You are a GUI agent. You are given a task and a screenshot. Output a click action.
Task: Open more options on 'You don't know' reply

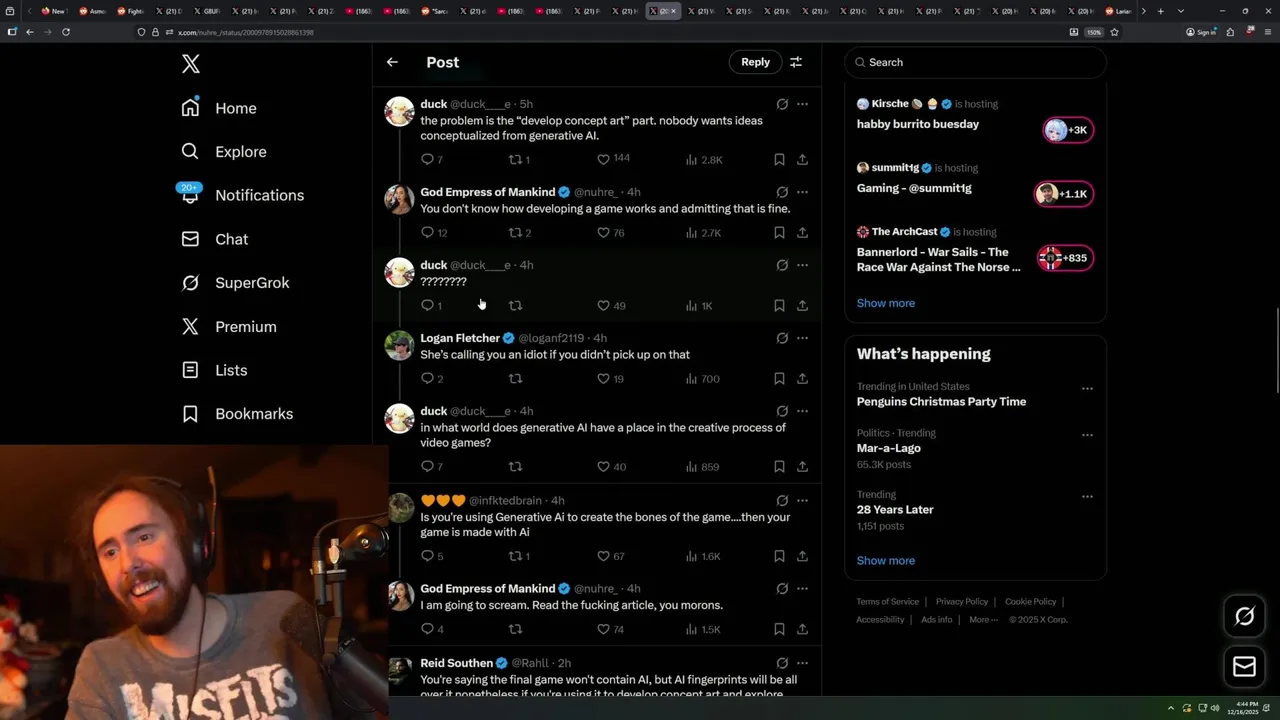[802, 192]
